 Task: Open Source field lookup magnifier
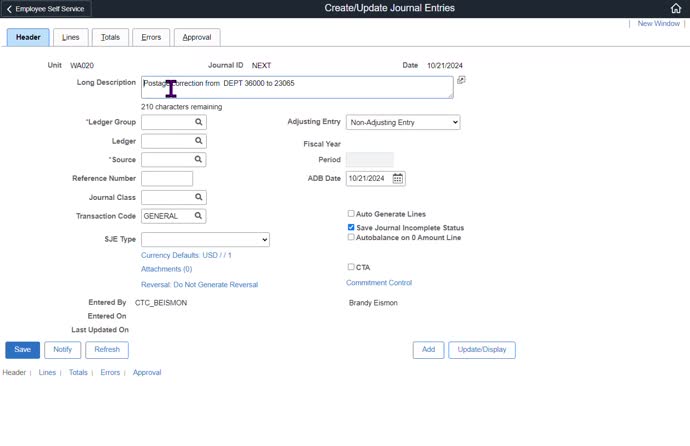(x=199, y=159)
